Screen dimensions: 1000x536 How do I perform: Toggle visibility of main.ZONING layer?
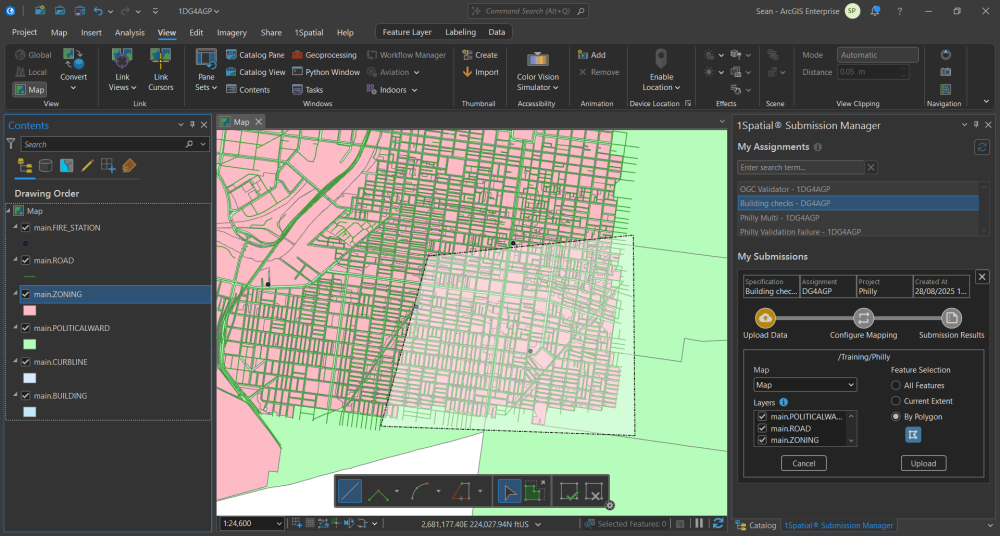[x=26, y=294]
